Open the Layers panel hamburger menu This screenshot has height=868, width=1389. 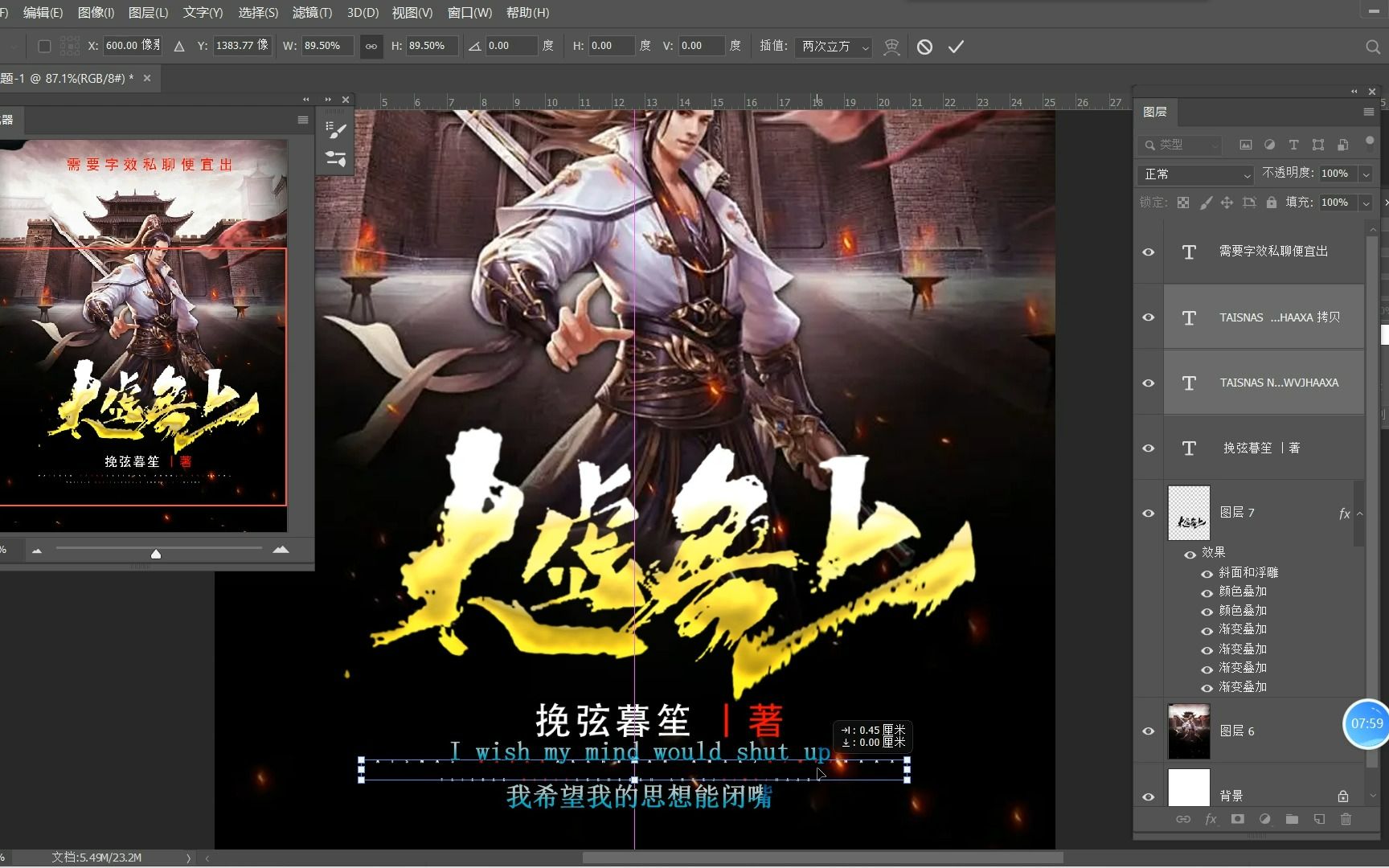point(1369,112)
